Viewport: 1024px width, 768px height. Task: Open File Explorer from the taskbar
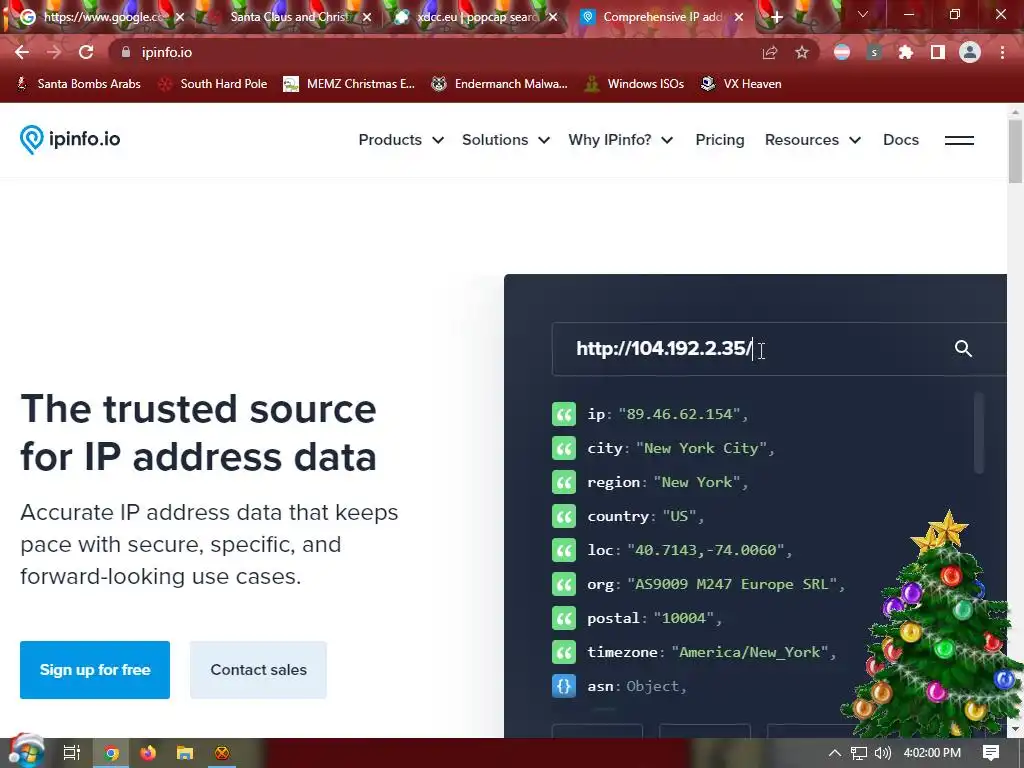pyautogui.click(x=185, y=753)
